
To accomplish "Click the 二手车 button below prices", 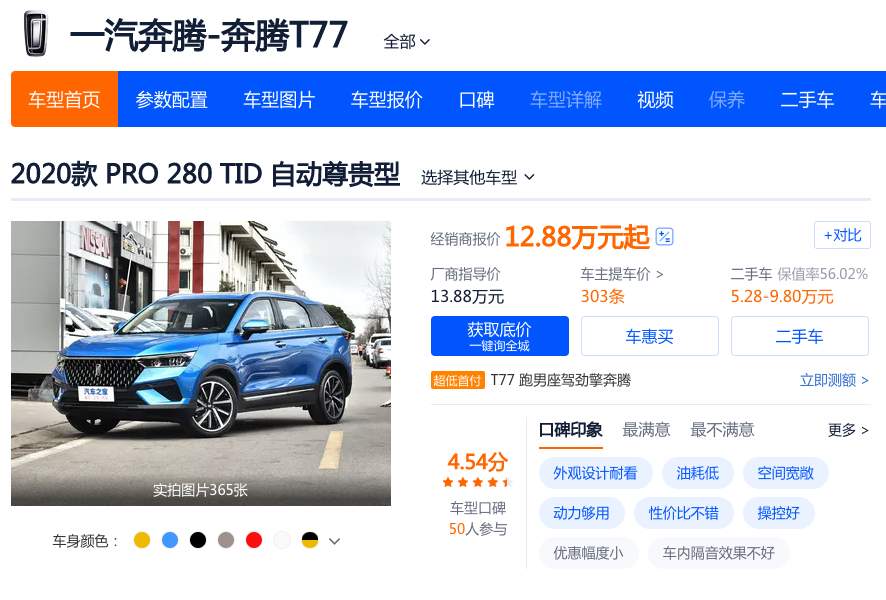I will pyautogui.click(x=800, y=336).
